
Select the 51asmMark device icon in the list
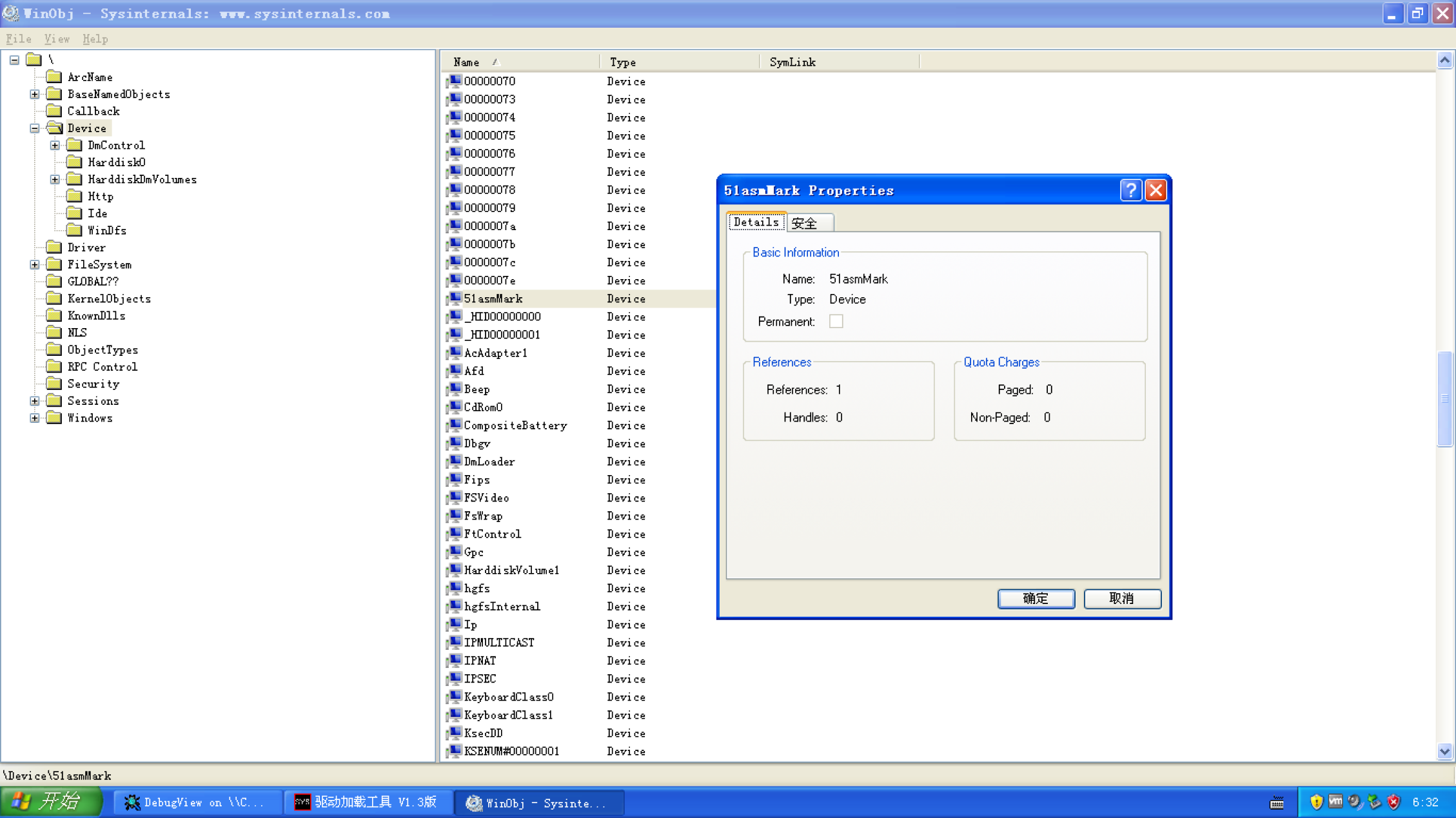click(454, 298)
